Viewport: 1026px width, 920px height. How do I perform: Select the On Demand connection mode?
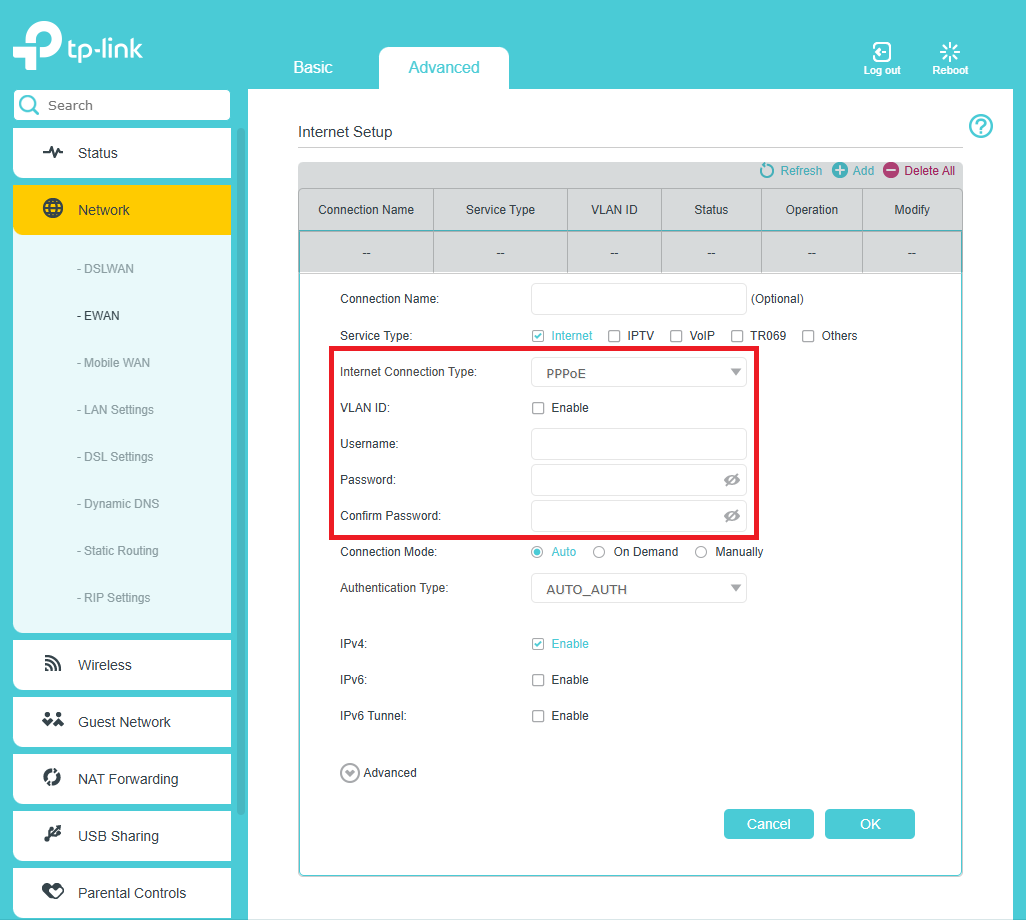(x=598, y=551)
